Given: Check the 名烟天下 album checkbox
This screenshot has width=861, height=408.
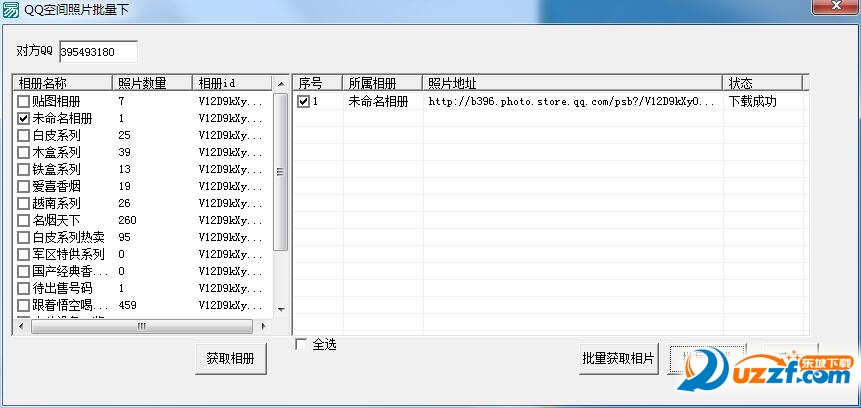Looking at the screenshot, I should point(23,221).
